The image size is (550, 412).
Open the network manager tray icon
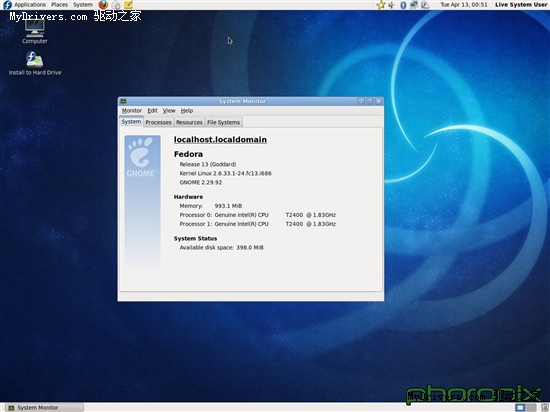click(x=414, y=5)
